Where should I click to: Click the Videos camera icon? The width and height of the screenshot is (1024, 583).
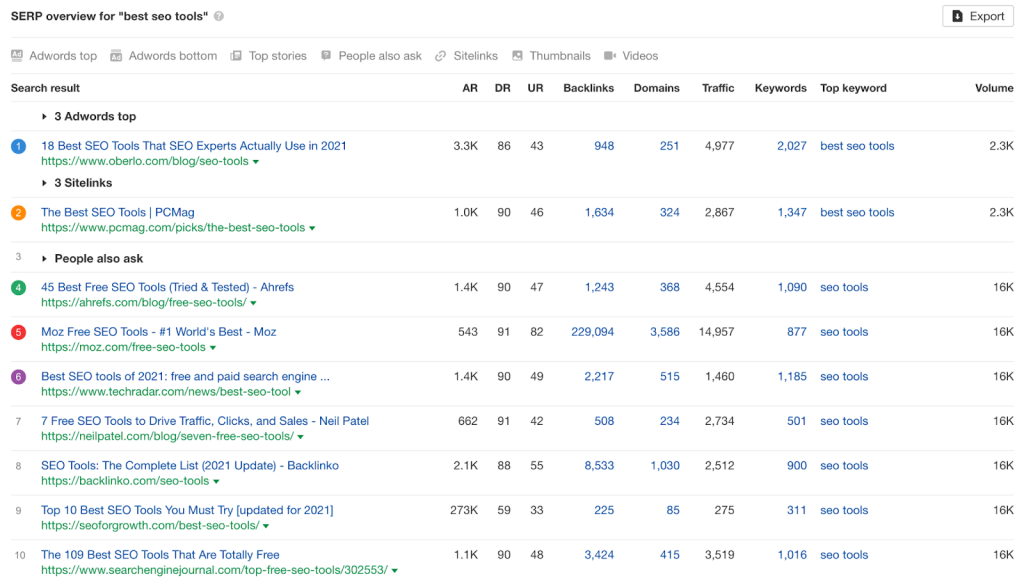(610, 55)
